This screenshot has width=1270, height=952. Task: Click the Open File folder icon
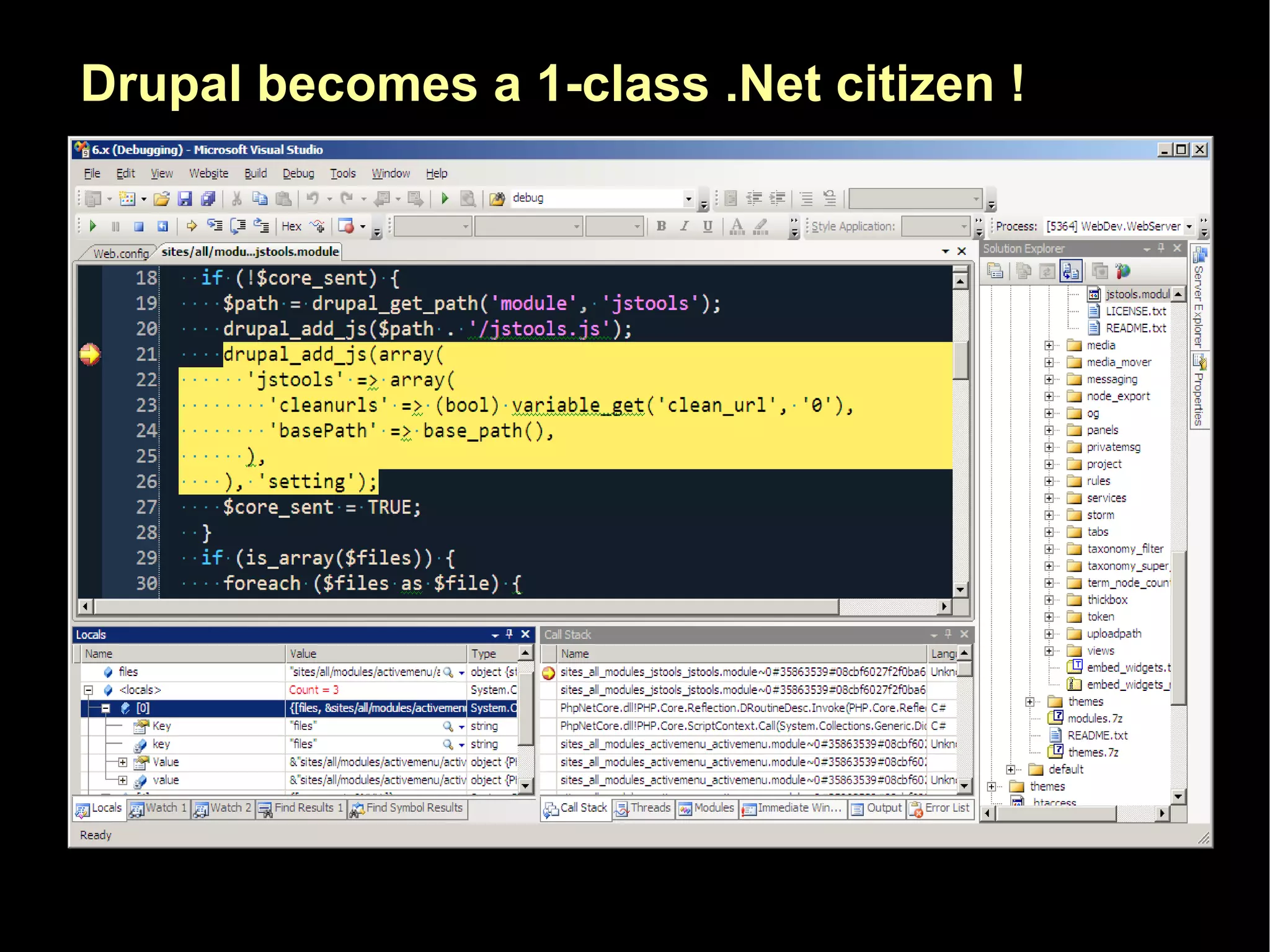(x=162, y=198)
